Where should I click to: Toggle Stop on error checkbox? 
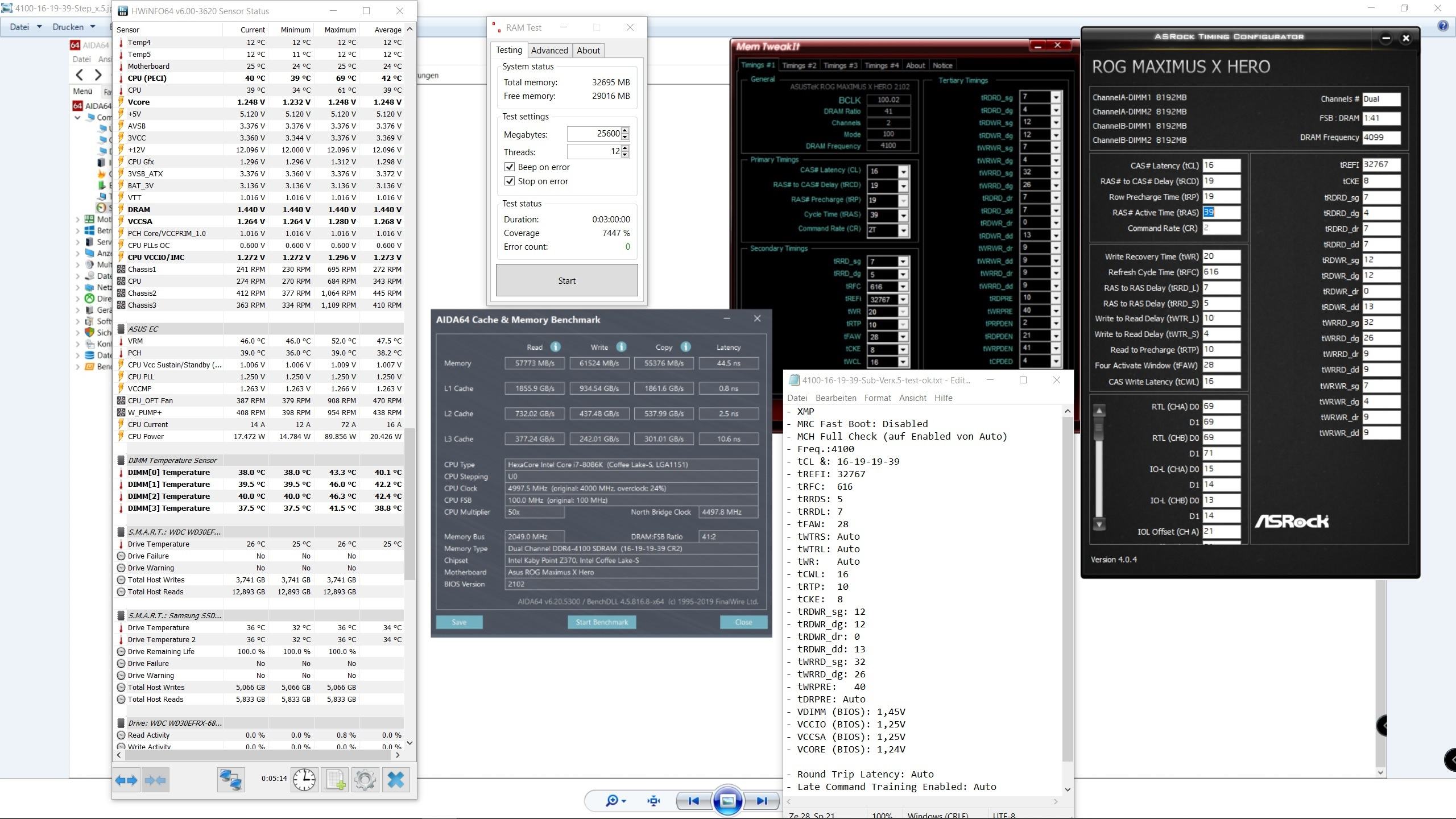click(x=510, y=181)
